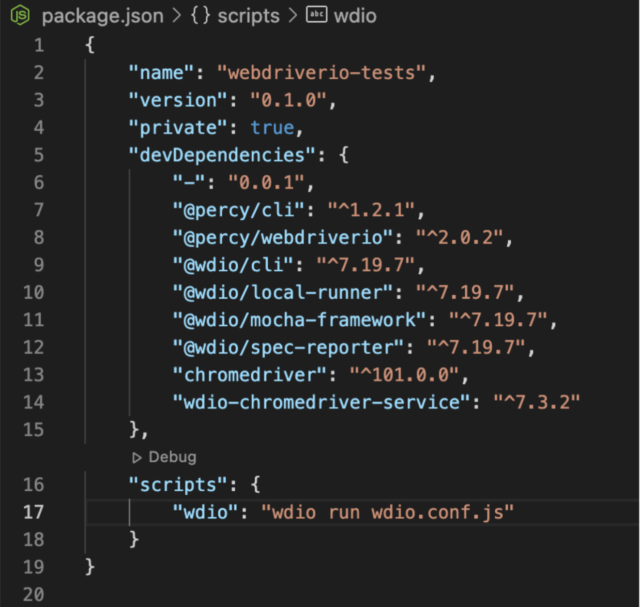Click the "scripts" key on line 16
Viewport: 640px width, 607px height.
tap(178, 485)
